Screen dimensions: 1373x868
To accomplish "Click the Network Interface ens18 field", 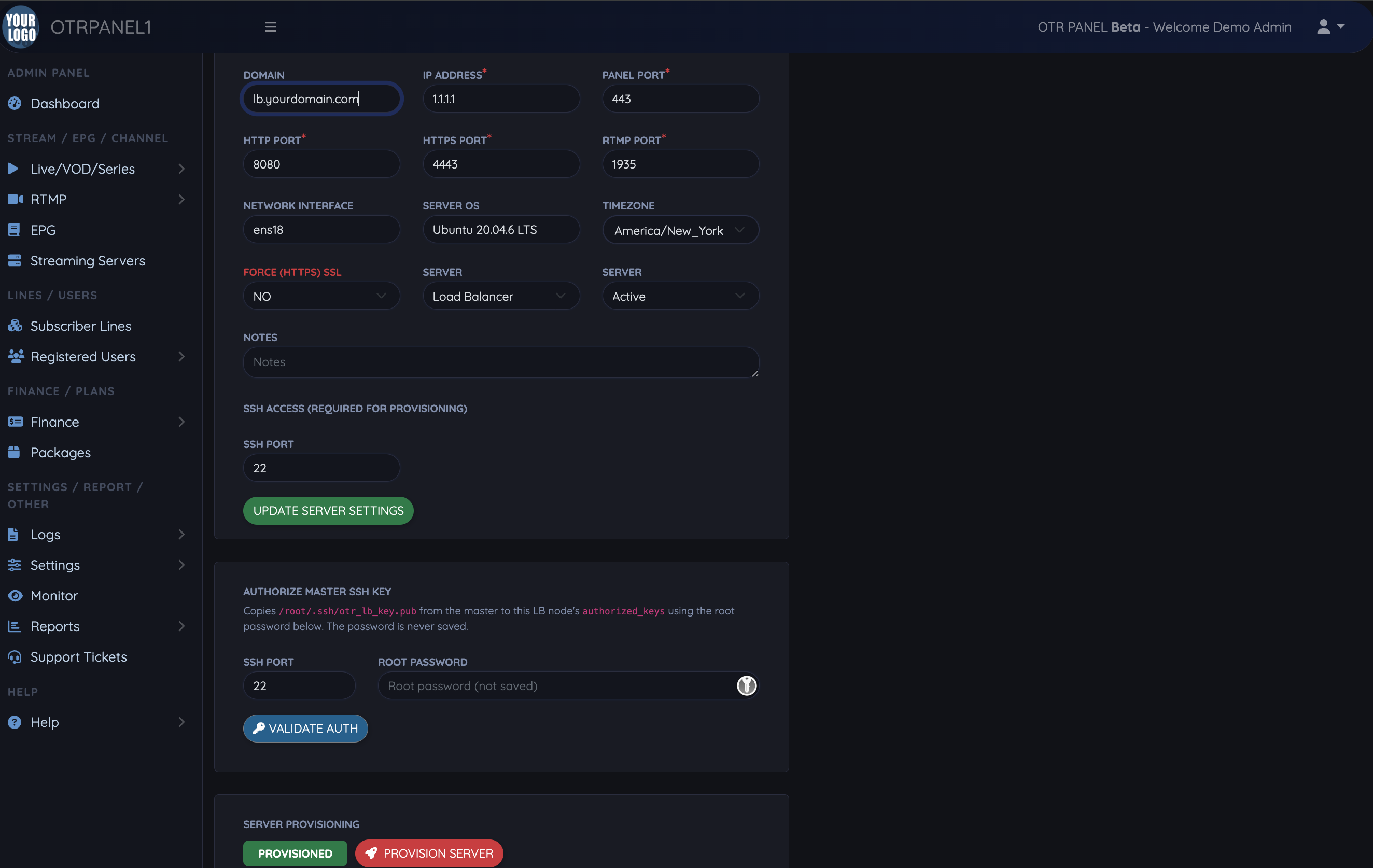I will click(321, 229).
